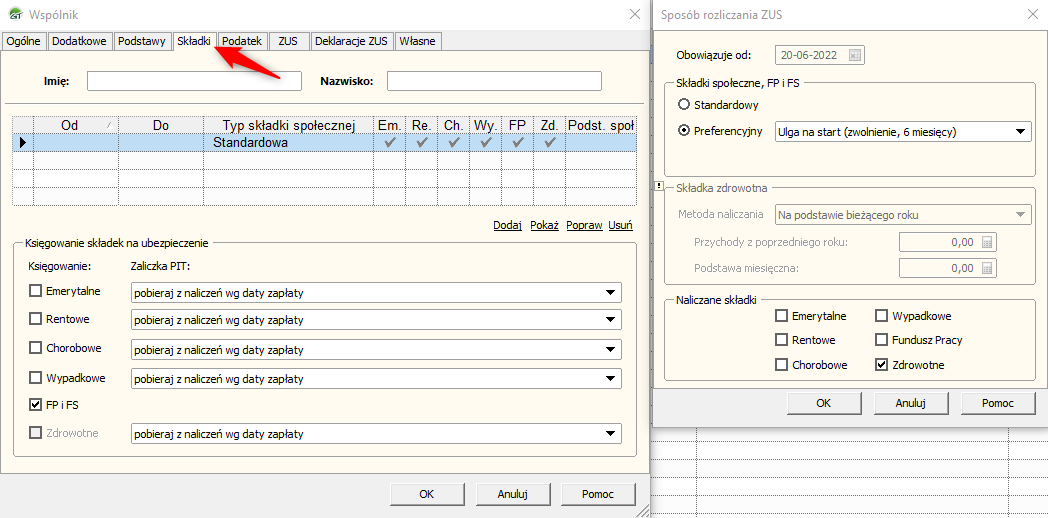The image size is (1048, 518).
Task: Click Anuluj in Sposób rozliczania ZUS window
Action: (x=910, y=403)
